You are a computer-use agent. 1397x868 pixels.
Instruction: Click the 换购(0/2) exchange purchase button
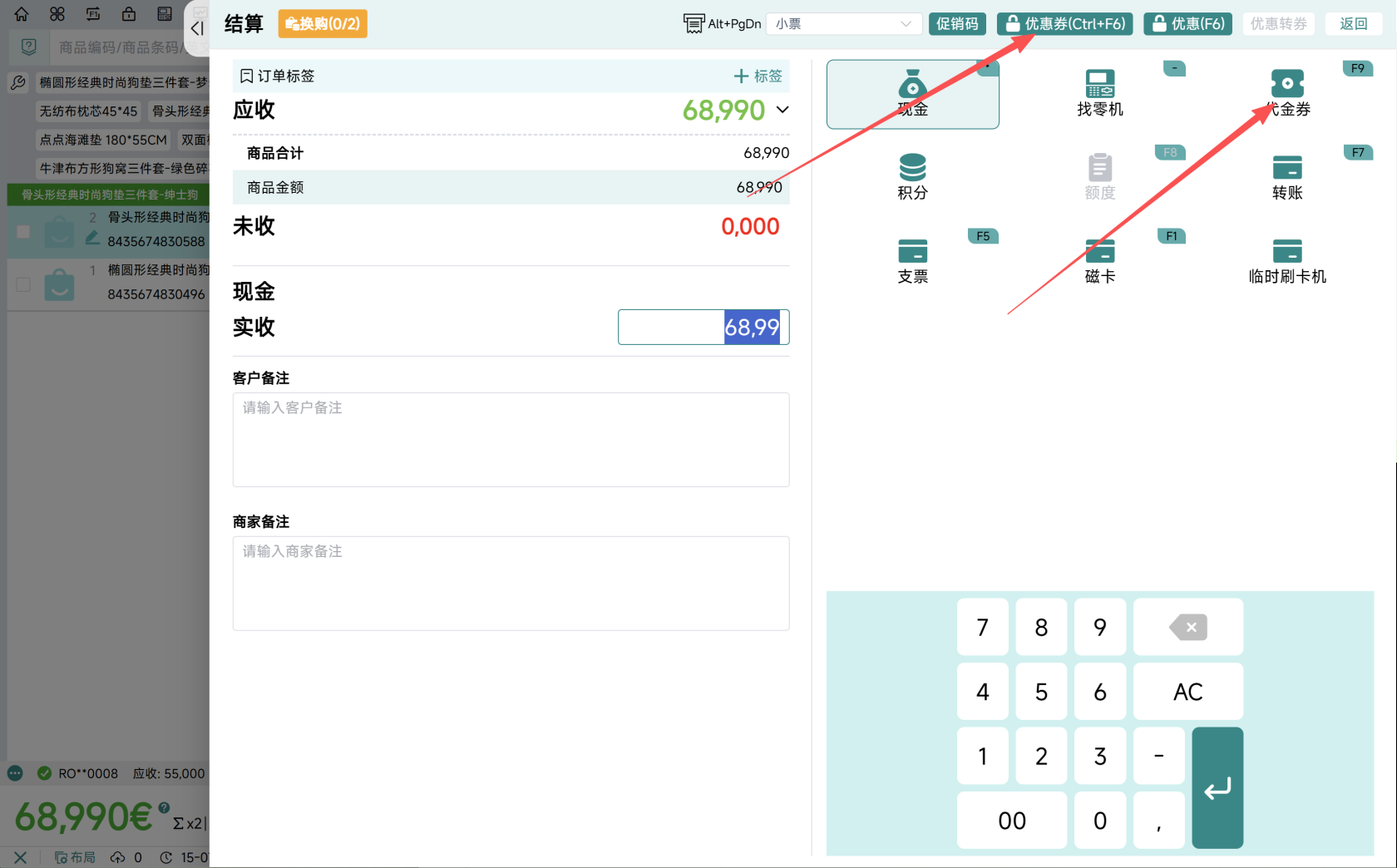tap(323, 24)
